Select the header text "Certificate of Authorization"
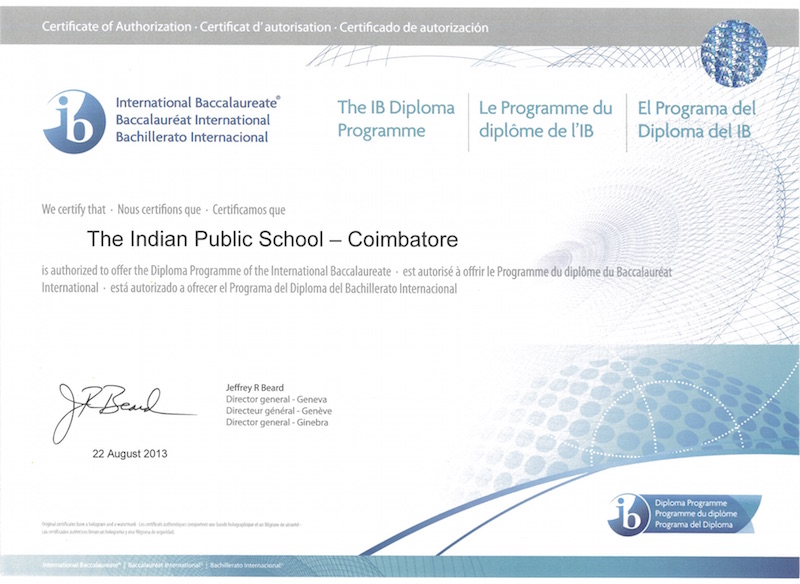This screenshot has height=584, width=800. 116,27
